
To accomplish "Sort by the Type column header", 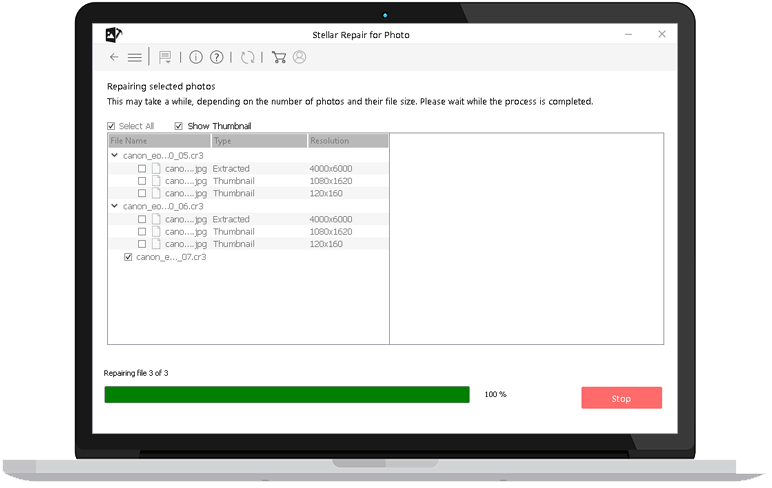I will click(x=259, y=141).
